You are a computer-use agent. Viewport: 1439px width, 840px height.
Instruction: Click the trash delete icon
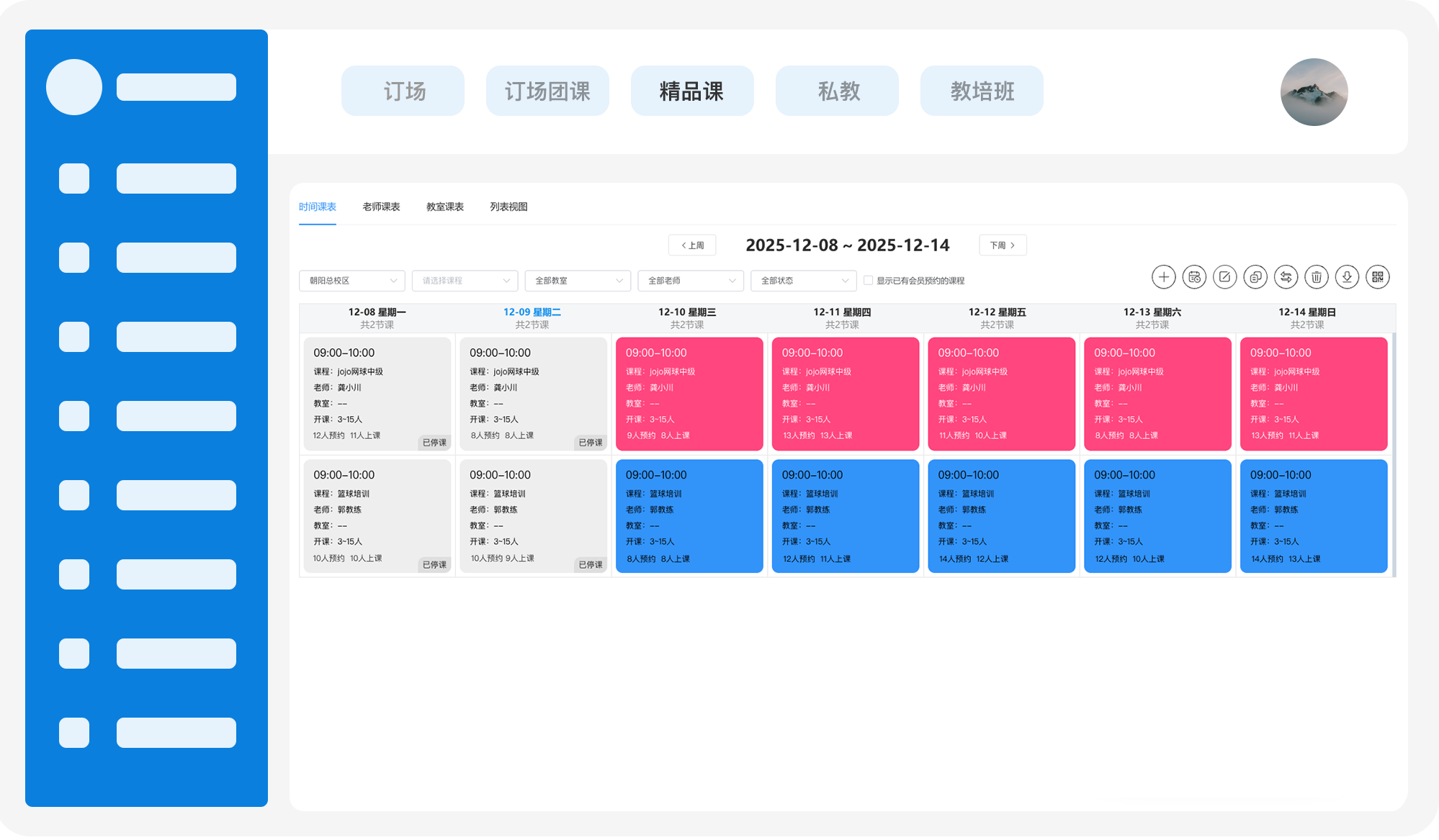tap(1317, 277)
